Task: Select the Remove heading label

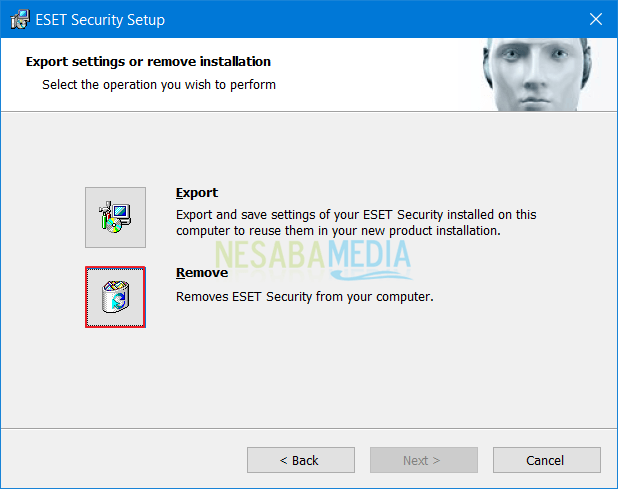Action: [202, 273]
